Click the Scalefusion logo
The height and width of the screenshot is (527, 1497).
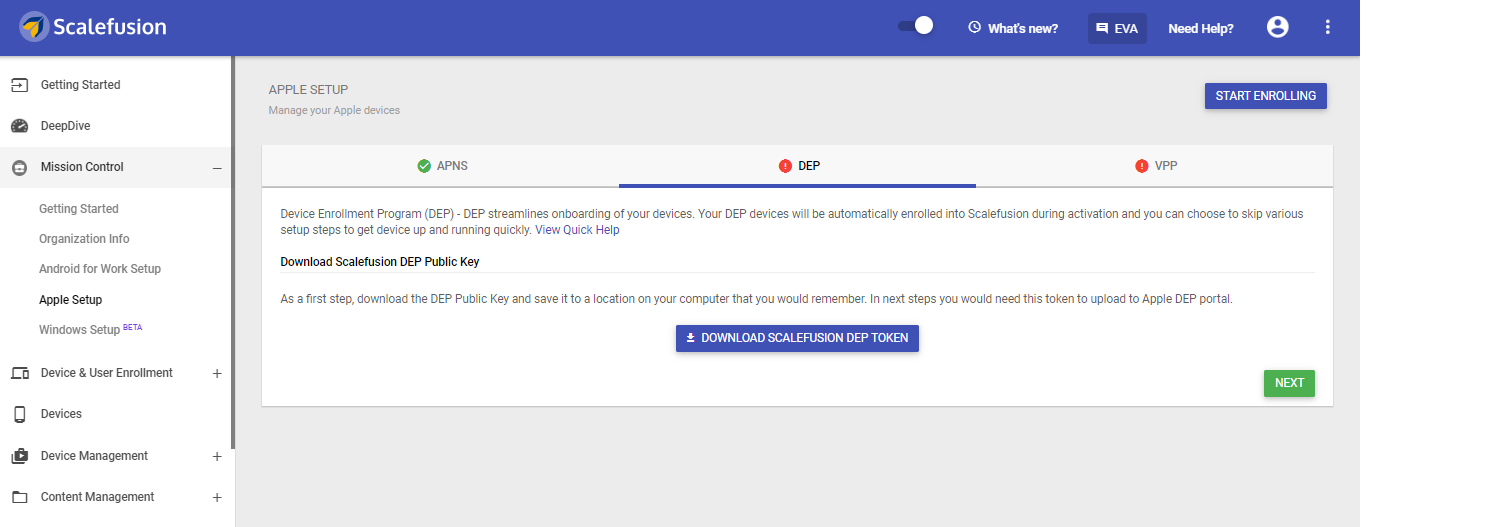[x=93, y=27]
